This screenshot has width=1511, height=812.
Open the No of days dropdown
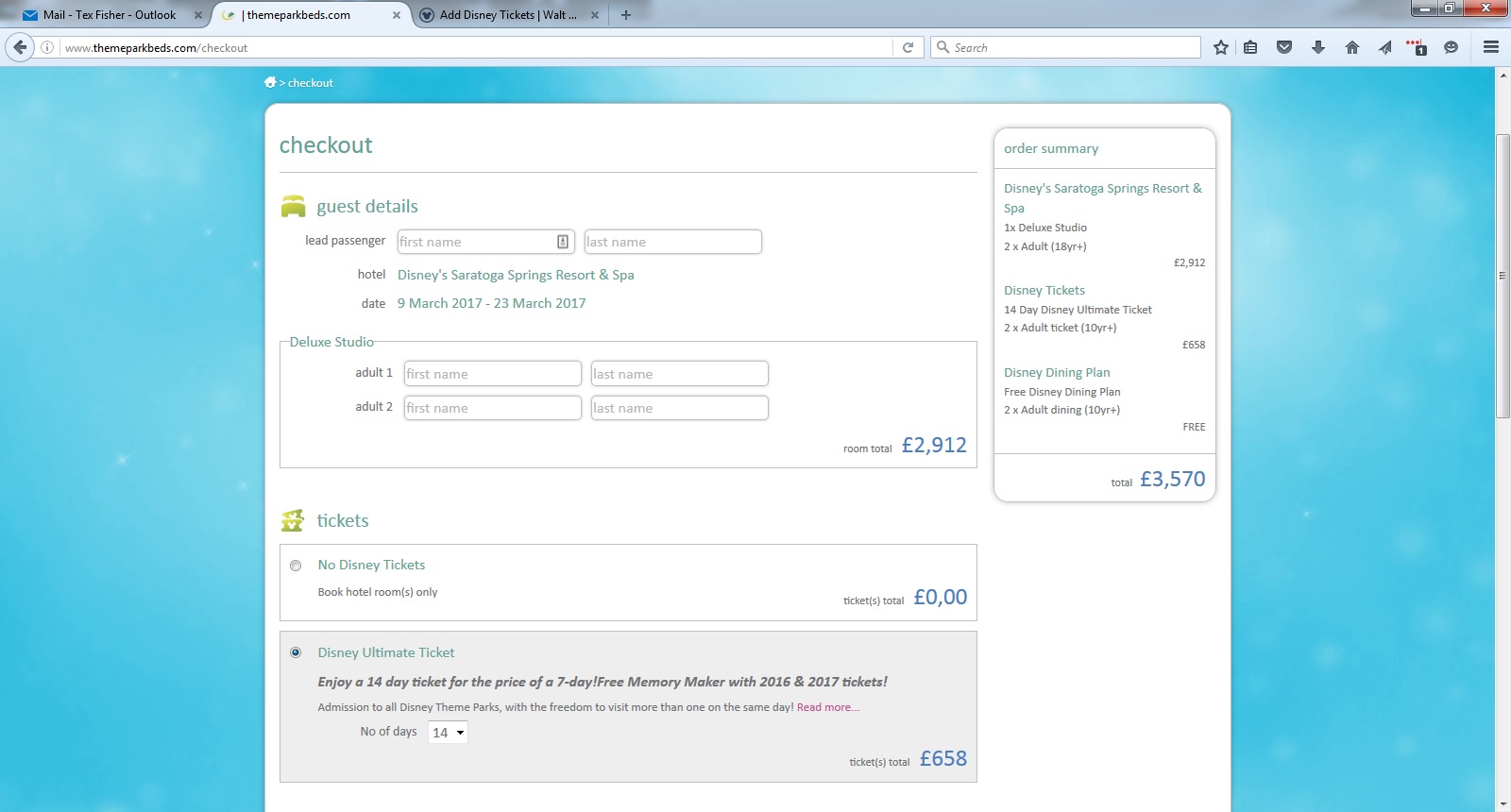448,733
